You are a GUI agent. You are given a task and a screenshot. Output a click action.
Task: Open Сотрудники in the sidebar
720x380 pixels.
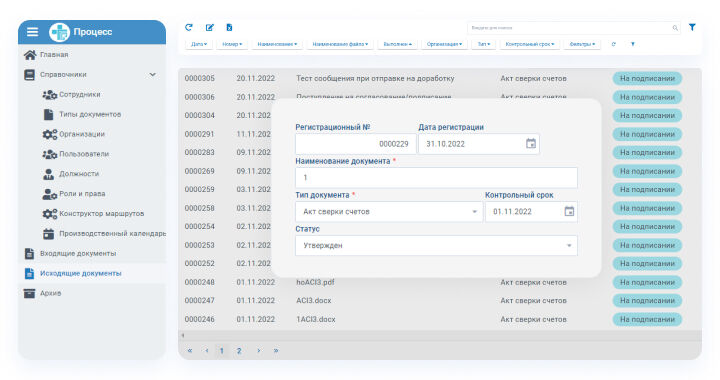(79, 95)
